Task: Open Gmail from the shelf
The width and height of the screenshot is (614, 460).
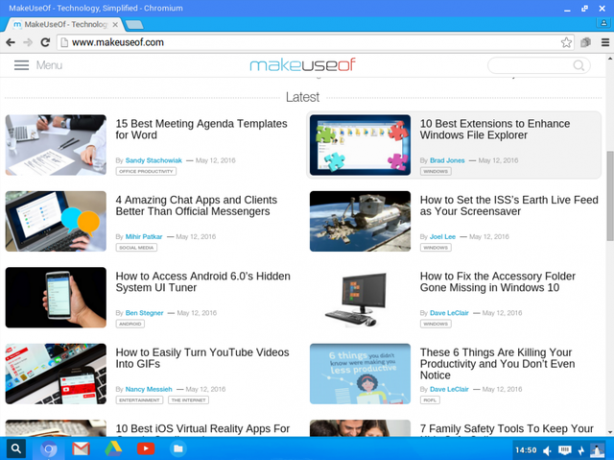Action: click(81, 449)
